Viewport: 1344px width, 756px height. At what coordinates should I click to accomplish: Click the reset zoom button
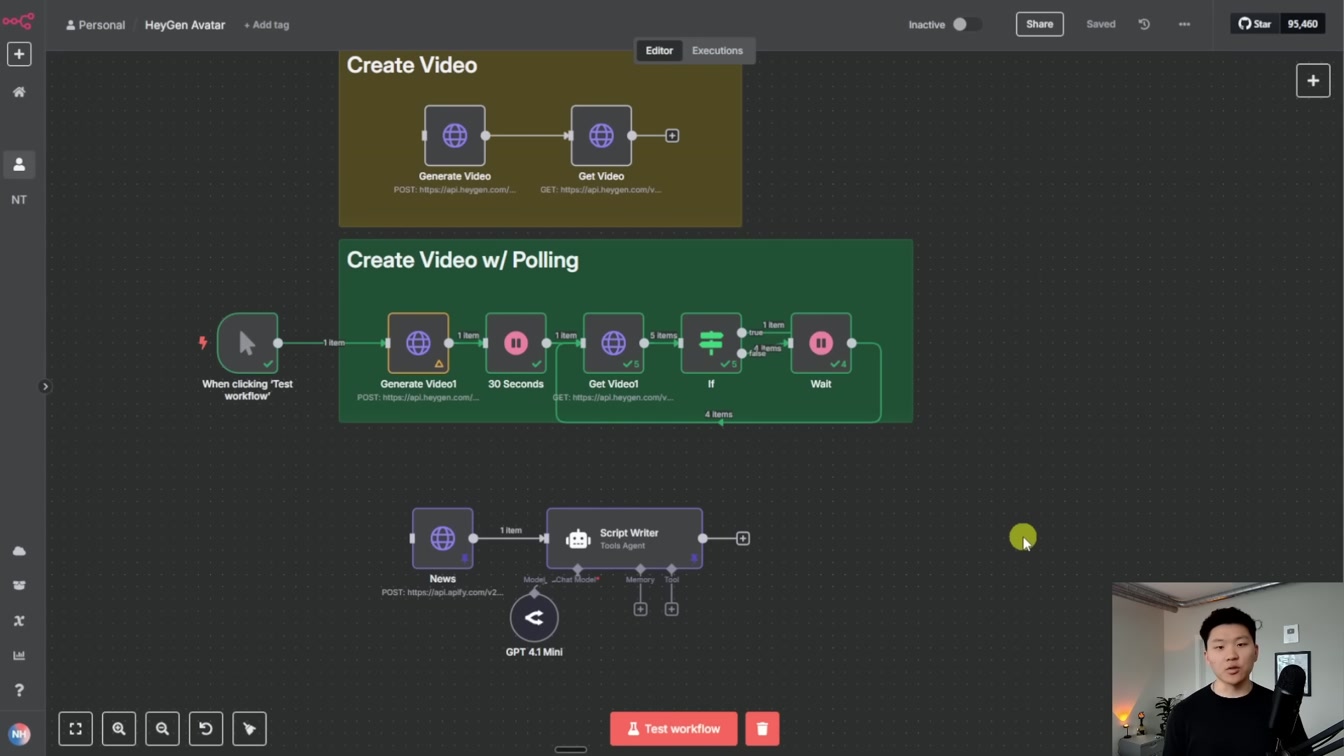coord(206,729)
